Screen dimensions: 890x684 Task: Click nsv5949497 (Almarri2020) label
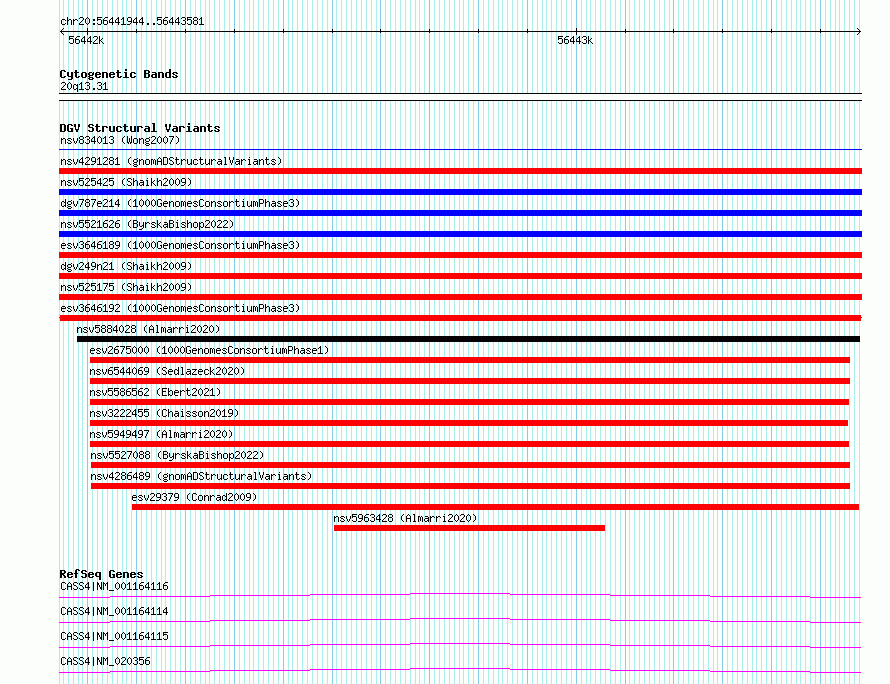(x=161, y=434)
